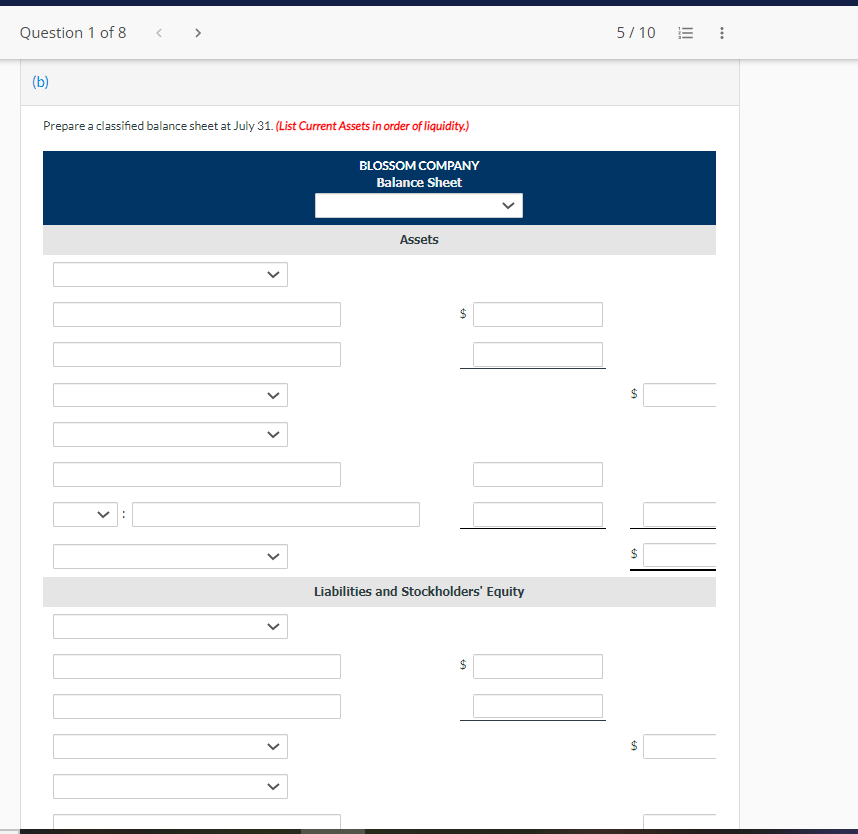The height and width of the screenshot is (834, 858).
Task: Click the BLOSSOM COMPANY heading
Action: click(x=419, y=165)
